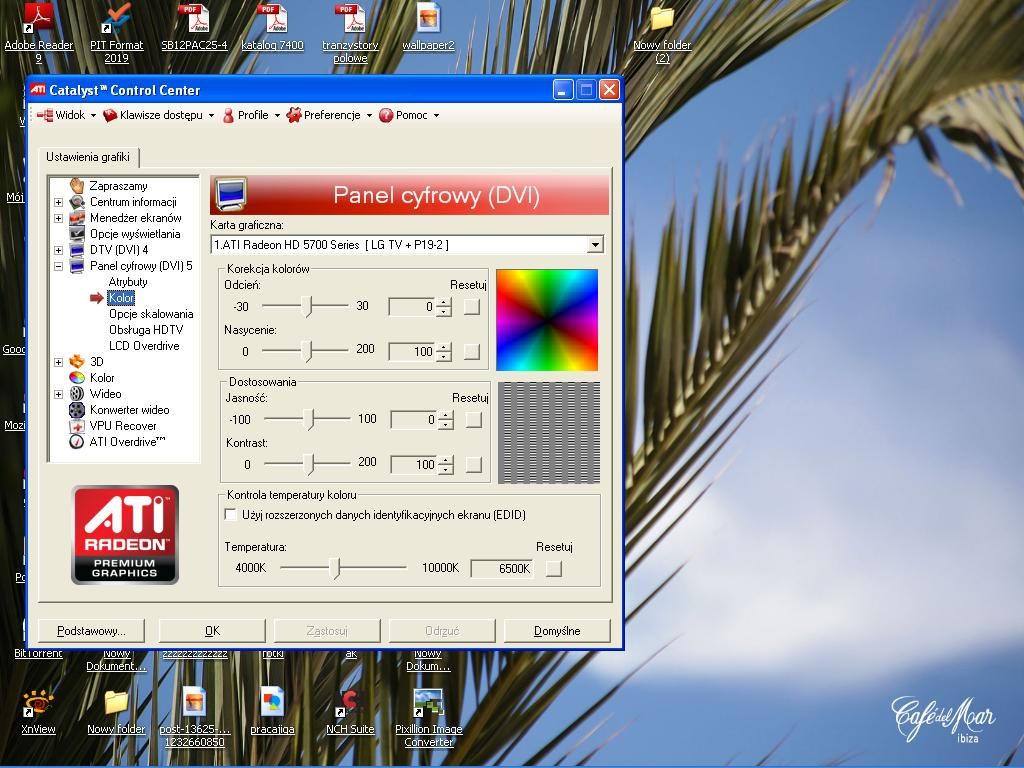Open the Pomoc menu
This screenshot has height=768, width=1024.
click(409, 115)
